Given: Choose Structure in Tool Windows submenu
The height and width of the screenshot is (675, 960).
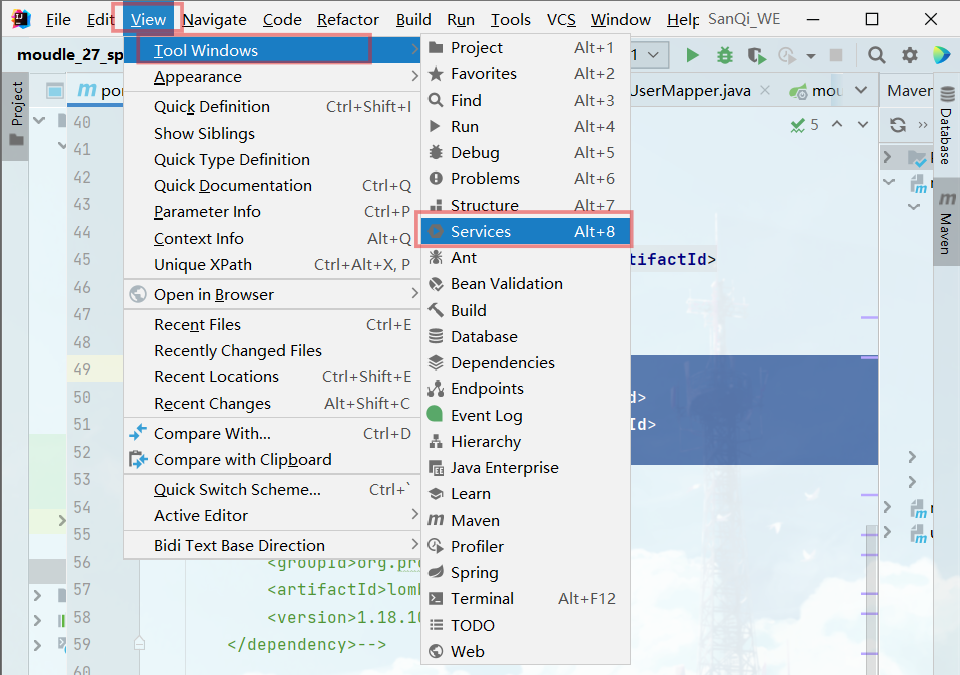Looking at the screenshot, I should pos(525,205).
